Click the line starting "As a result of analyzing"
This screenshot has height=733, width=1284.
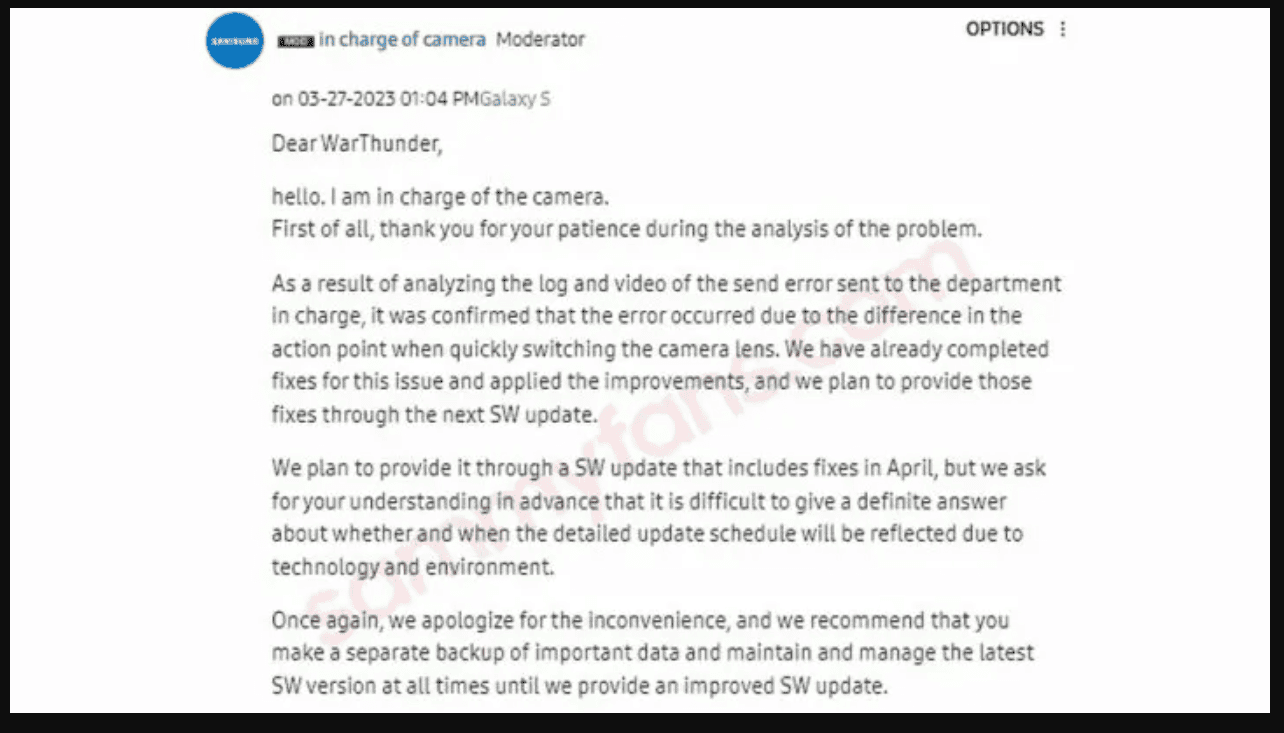pos(666,284)
